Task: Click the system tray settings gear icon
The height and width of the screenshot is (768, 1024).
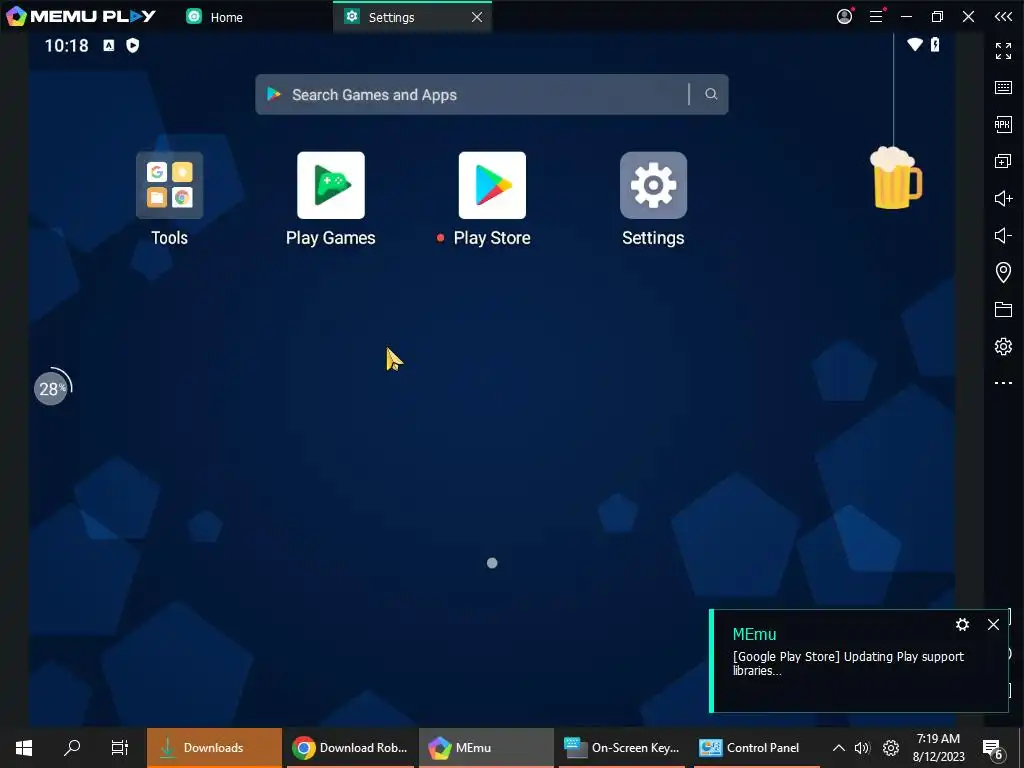Action: click(891, 748)
